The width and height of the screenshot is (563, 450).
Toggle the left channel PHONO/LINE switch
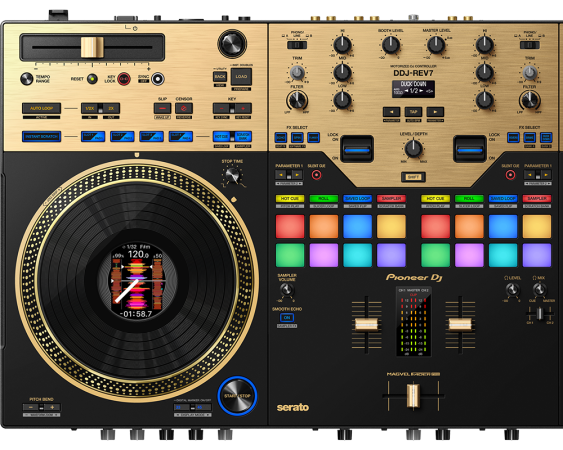tap(297, 45)
